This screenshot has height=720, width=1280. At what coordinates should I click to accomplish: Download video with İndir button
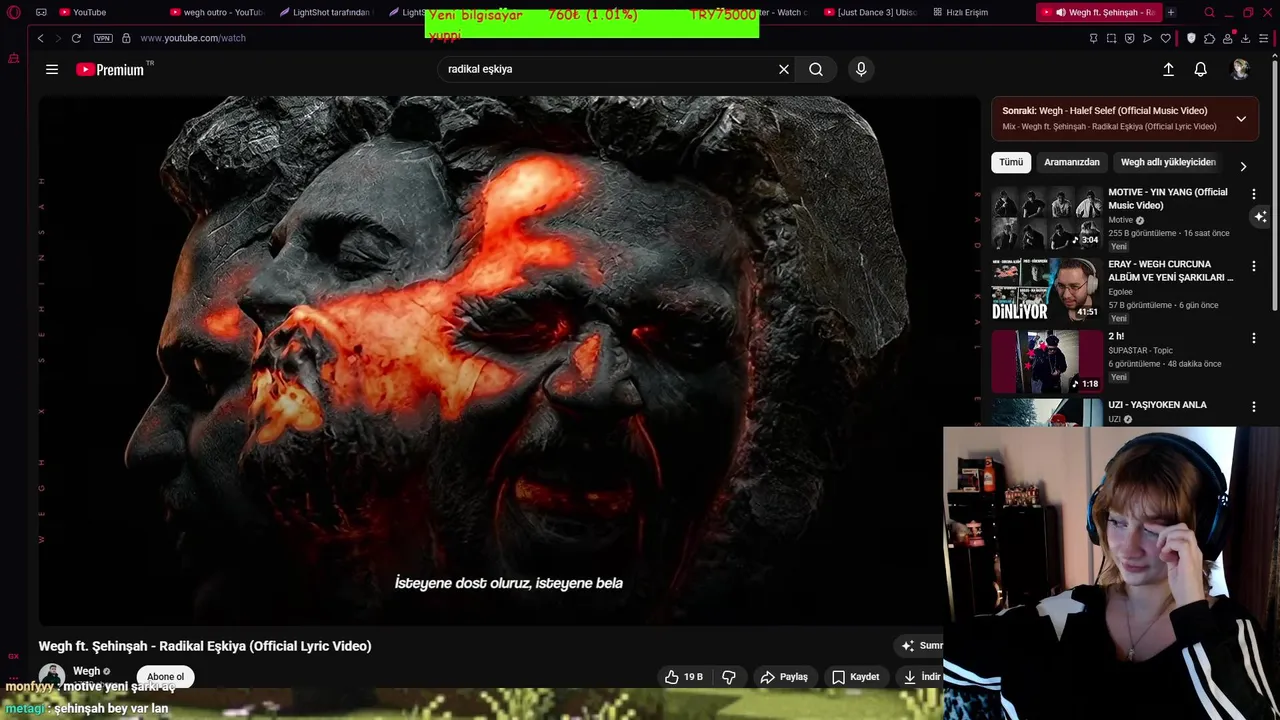click(920, 677)
